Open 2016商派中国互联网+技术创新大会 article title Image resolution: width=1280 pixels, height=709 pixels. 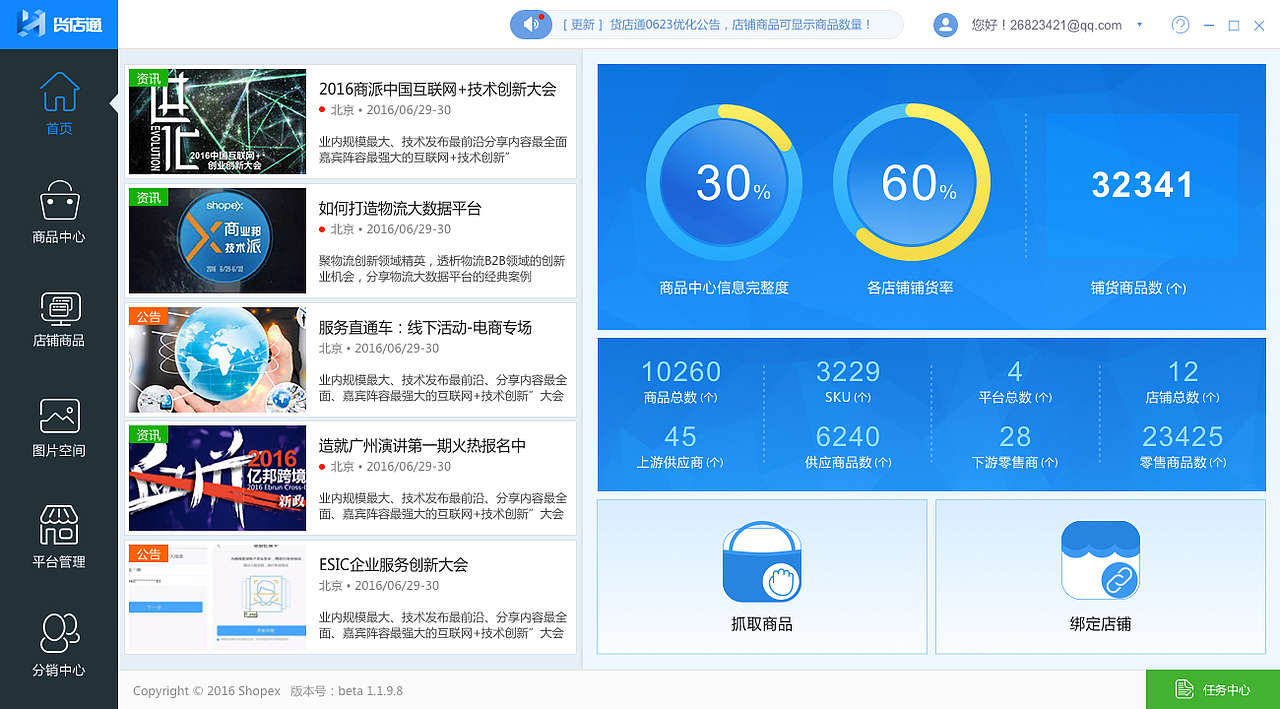tap(437, 89)
